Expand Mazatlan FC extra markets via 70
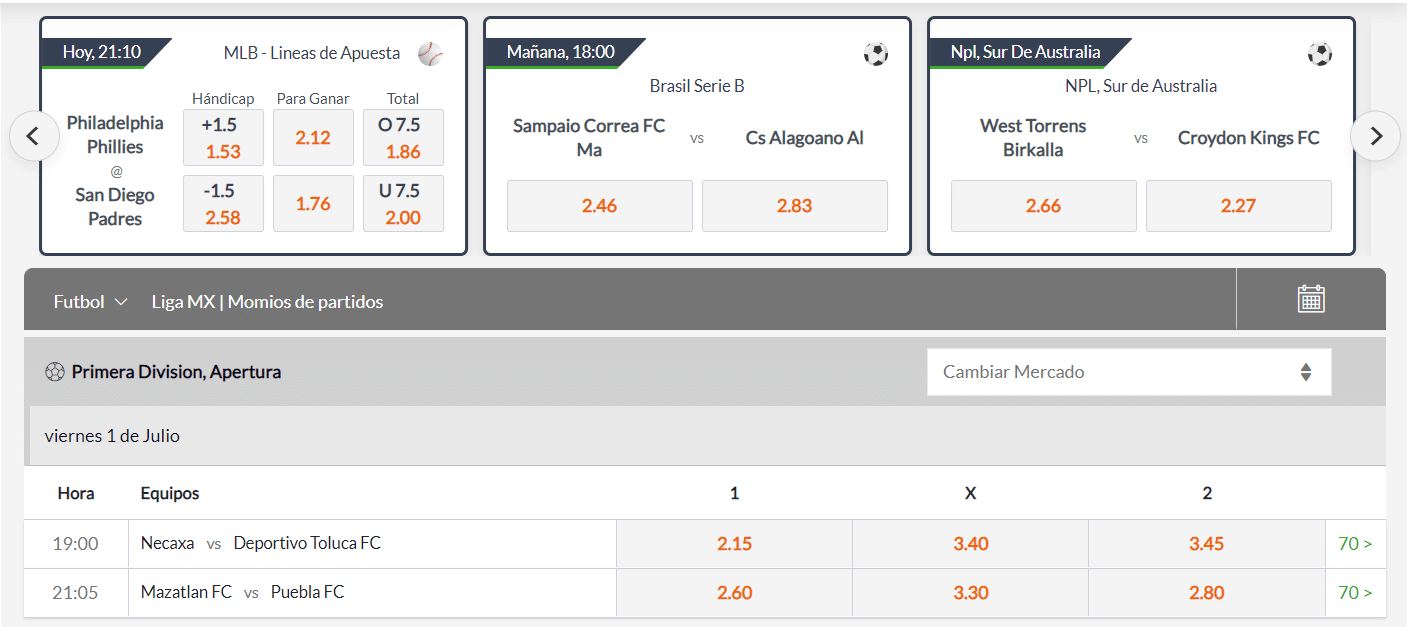 tap(1355, 592)
